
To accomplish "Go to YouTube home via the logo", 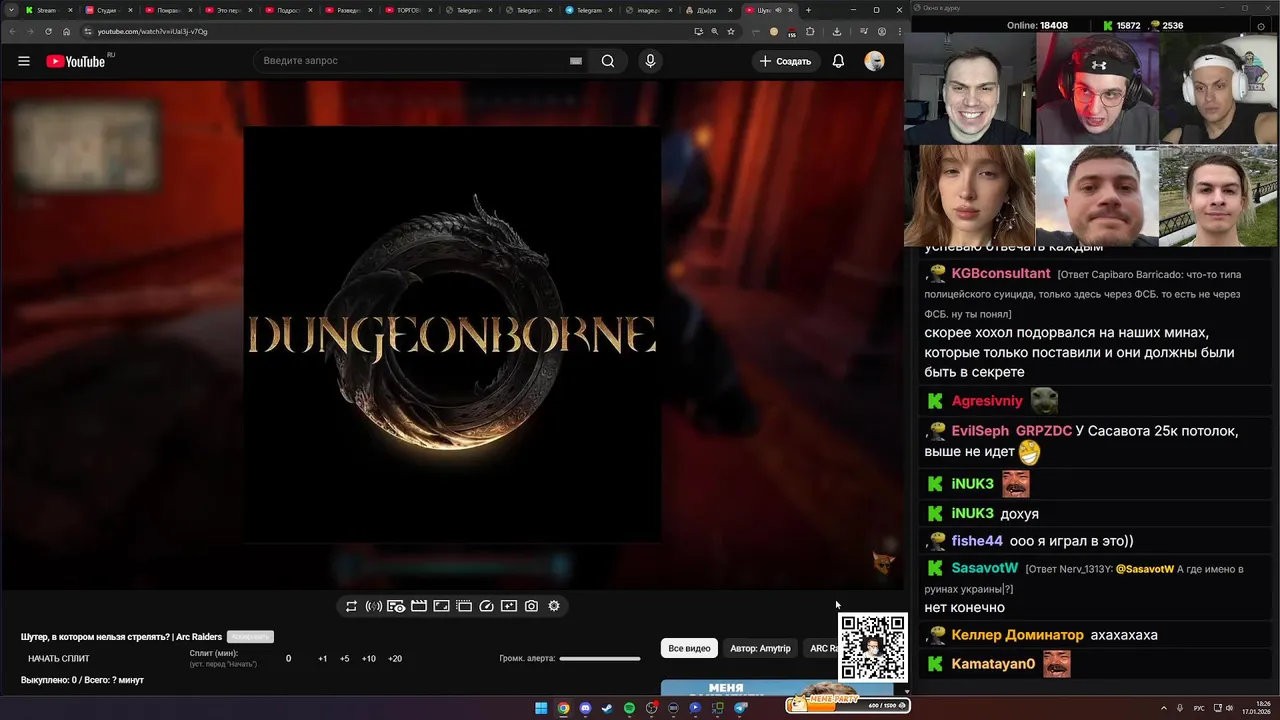I will 76,61.
